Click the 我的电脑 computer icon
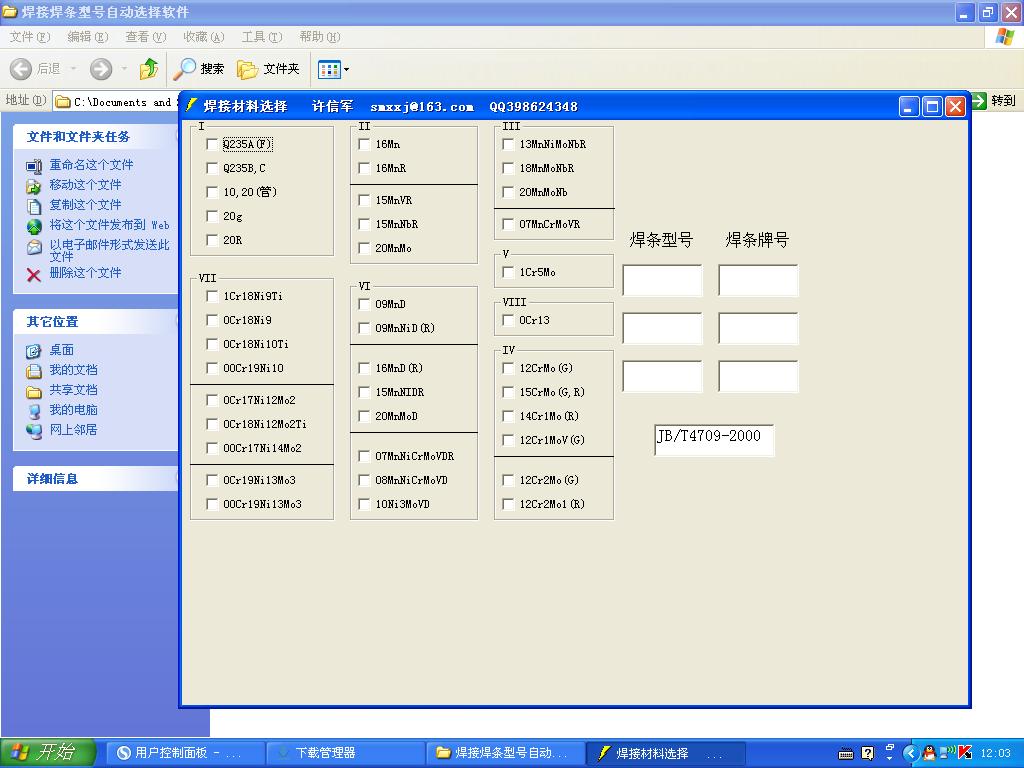 click(x=34, y=411)
